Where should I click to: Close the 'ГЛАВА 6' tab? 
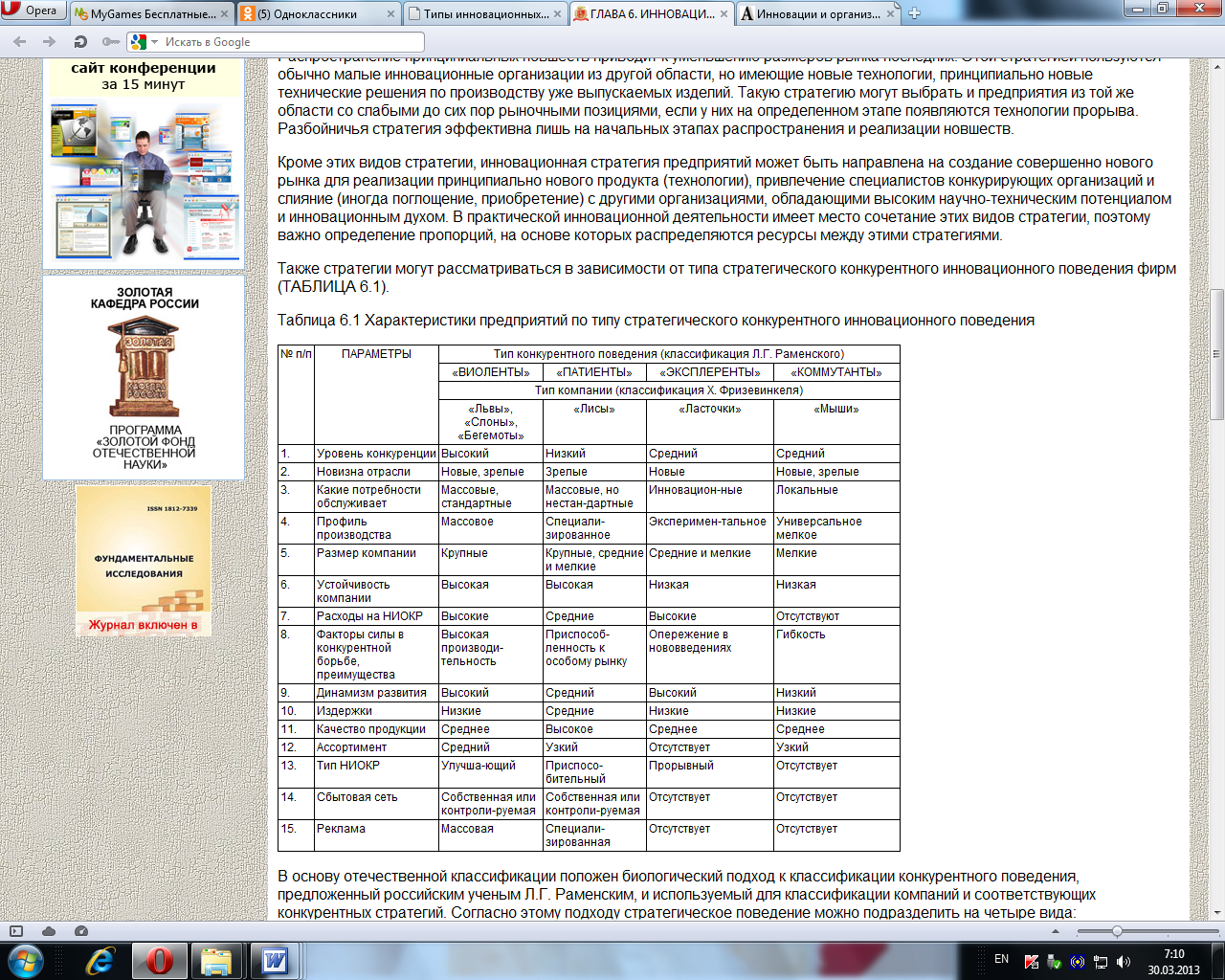(724, 14)
